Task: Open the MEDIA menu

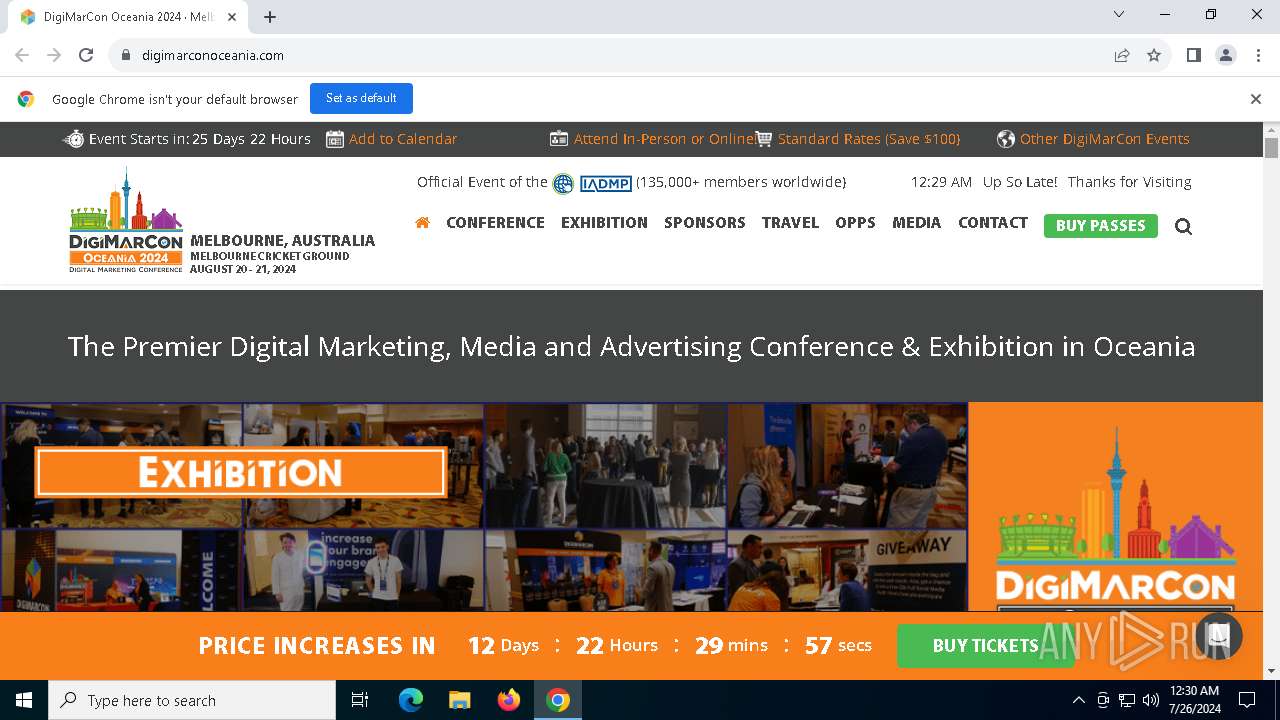Action: click(916, 223)
